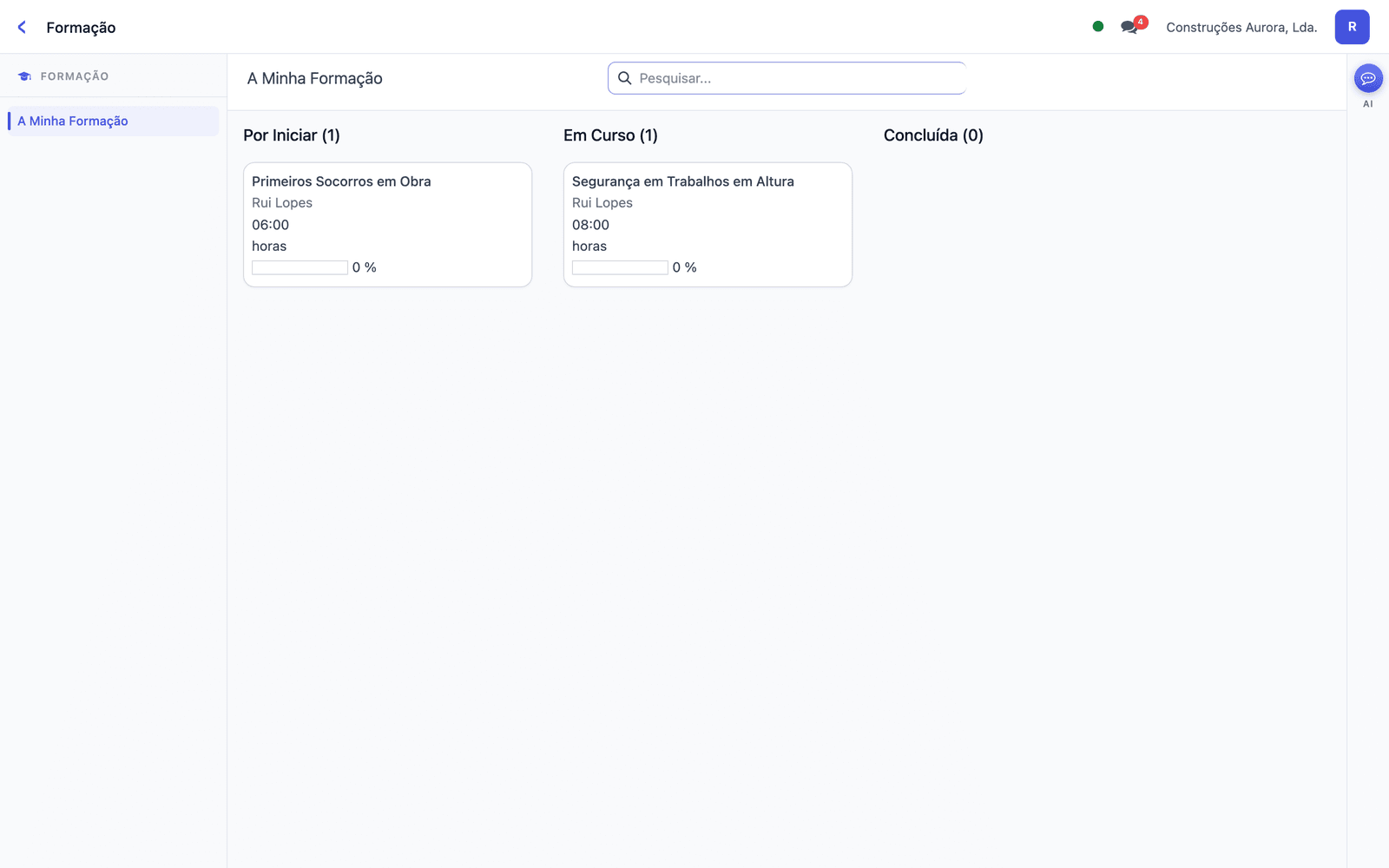The image size is (1389, 868).
Task: Select A Minha Formação in the sidebar
Action: (113, 121)
